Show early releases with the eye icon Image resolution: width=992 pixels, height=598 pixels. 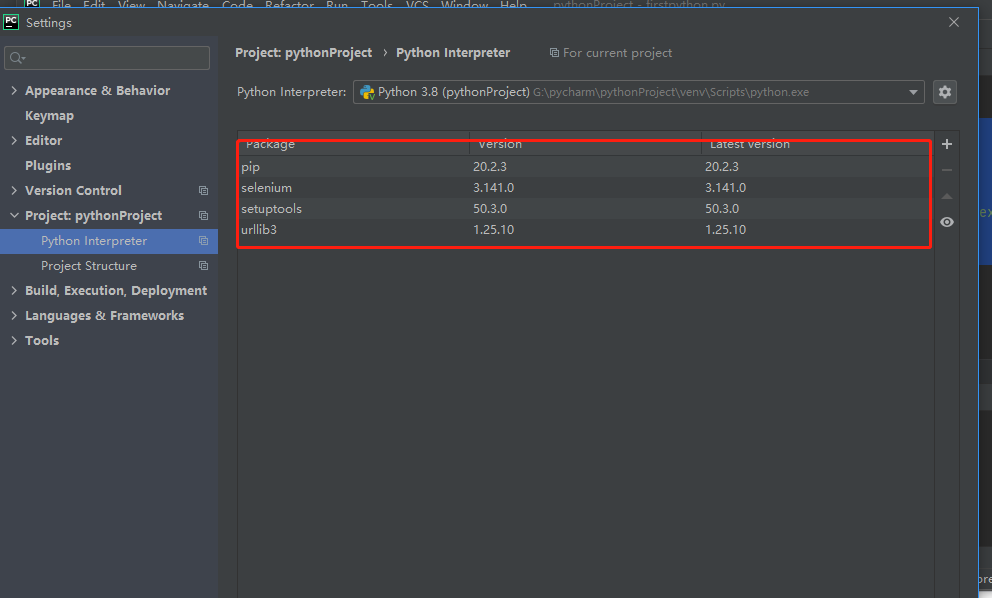(x=947, y=221)
